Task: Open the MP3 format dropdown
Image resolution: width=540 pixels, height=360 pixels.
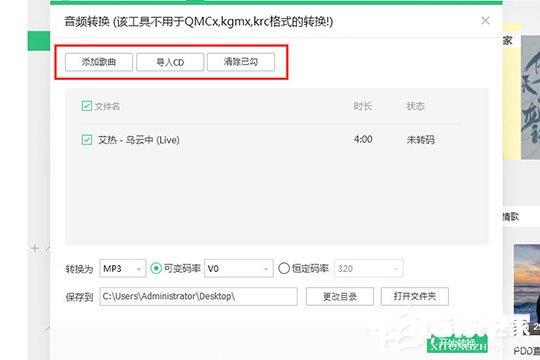Action: [x=123, y=268]
